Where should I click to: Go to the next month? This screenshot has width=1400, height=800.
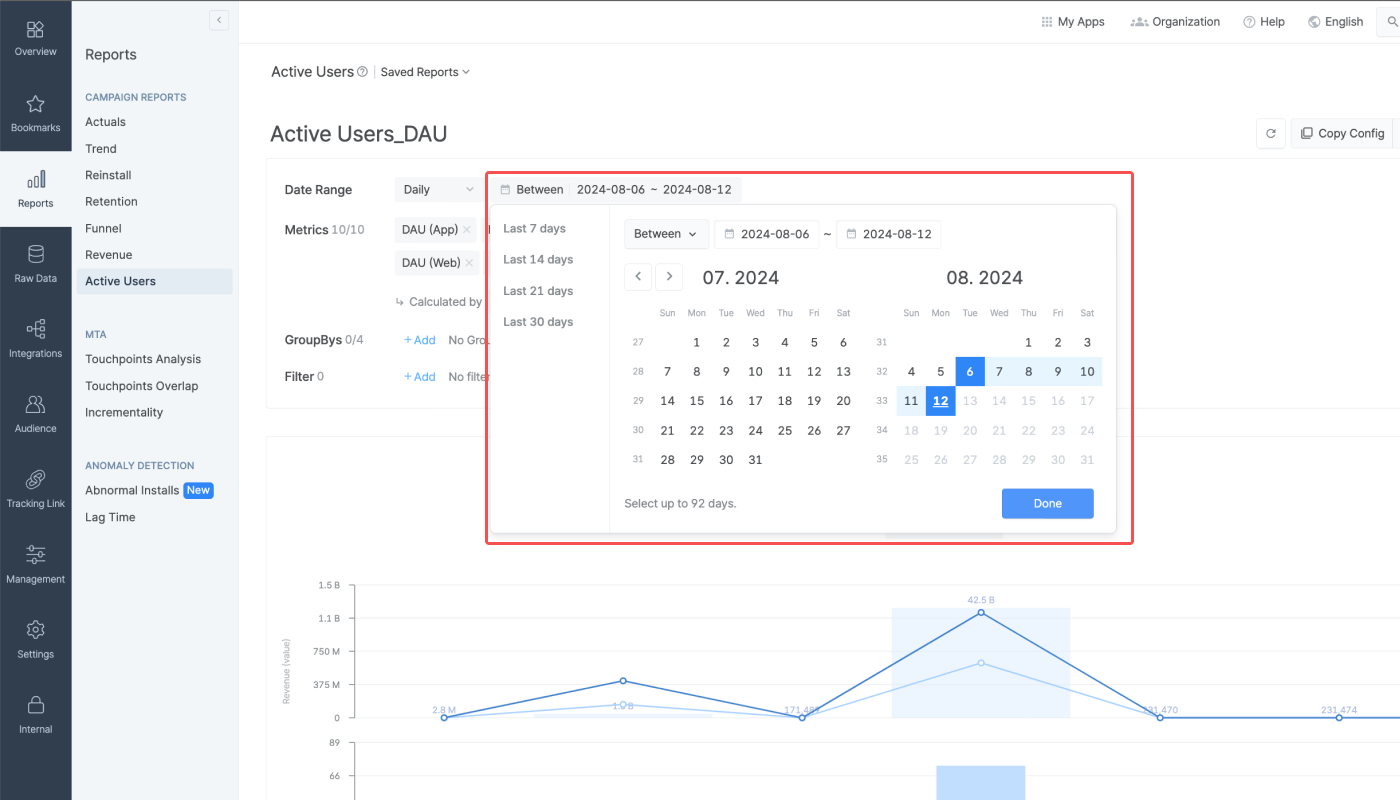click(669, 277)
